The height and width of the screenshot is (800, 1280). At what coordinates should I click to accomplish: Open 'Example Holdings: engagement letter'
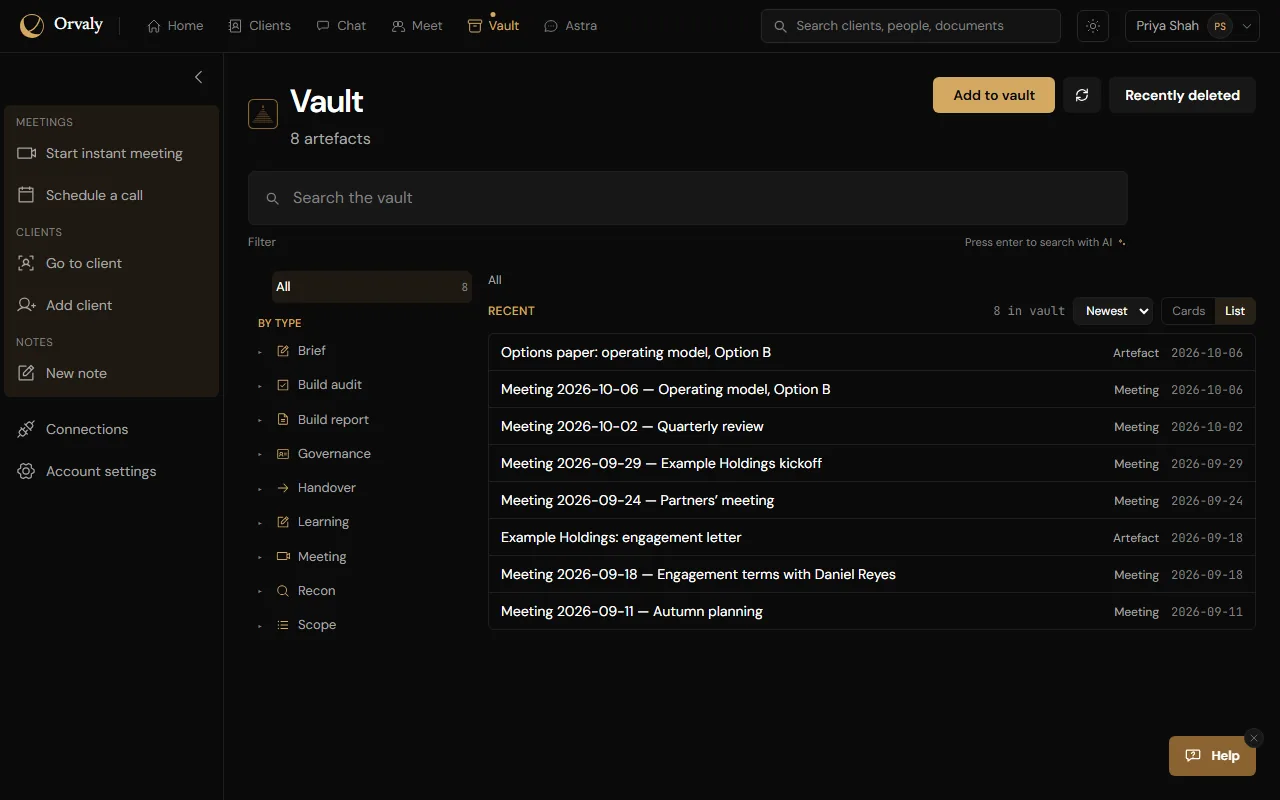[872, 537]
